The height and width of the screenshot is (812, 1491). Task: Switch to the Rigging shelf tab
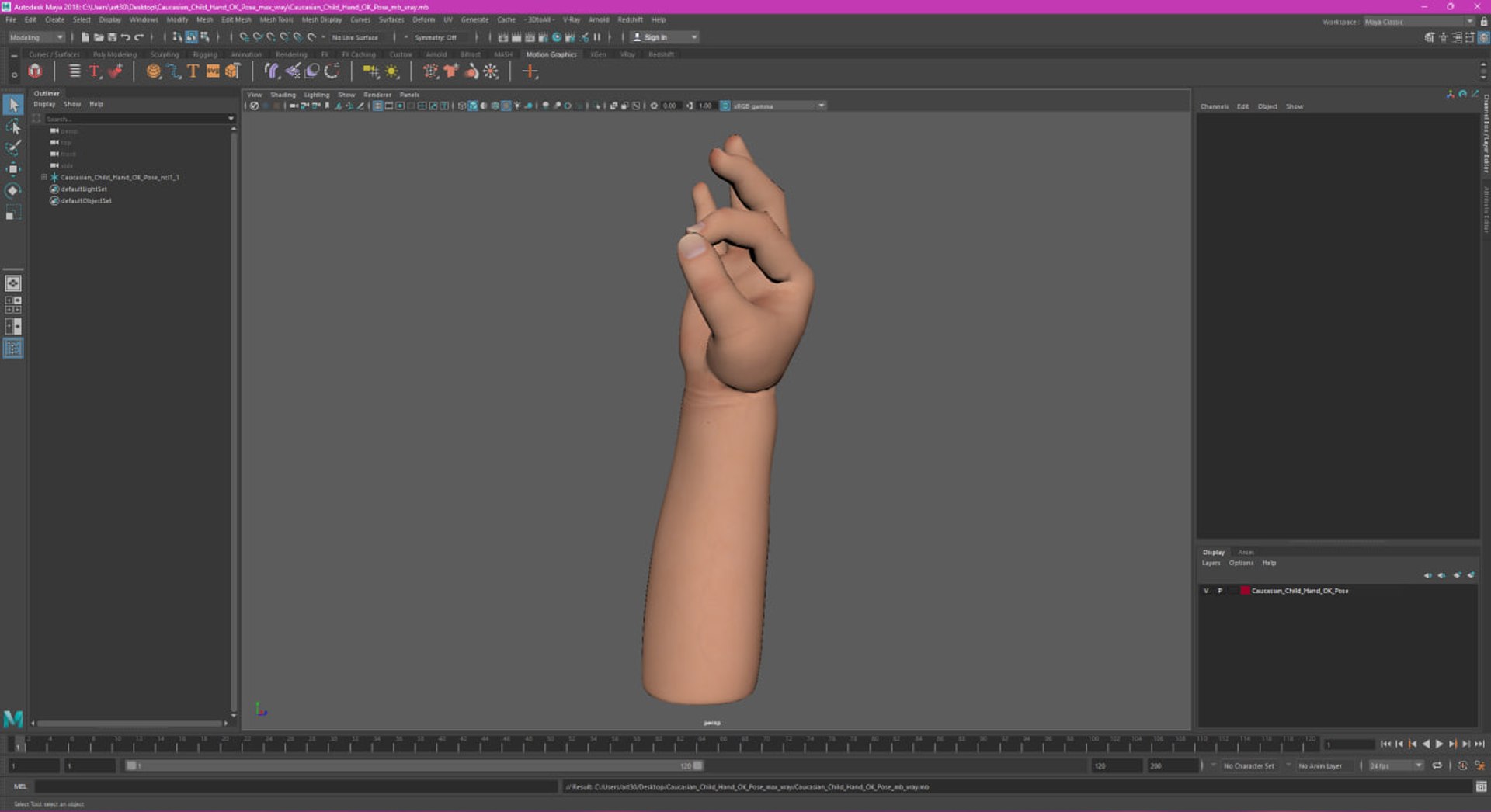[x=205, y=54]
